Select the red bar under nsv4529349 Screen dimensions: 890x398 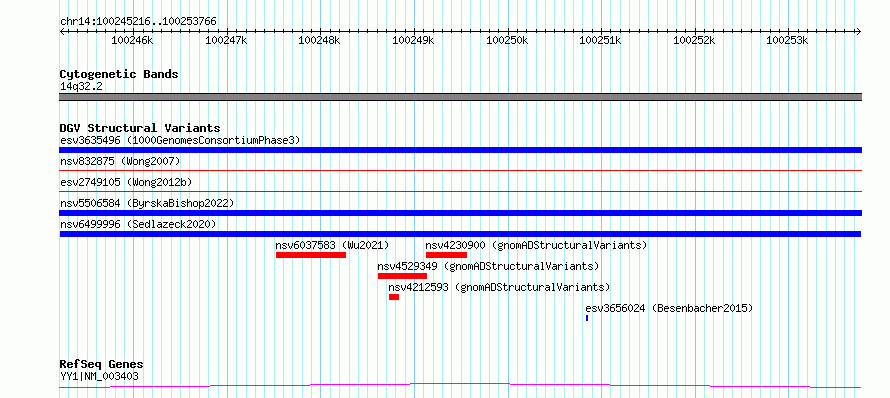coord(402,276)
